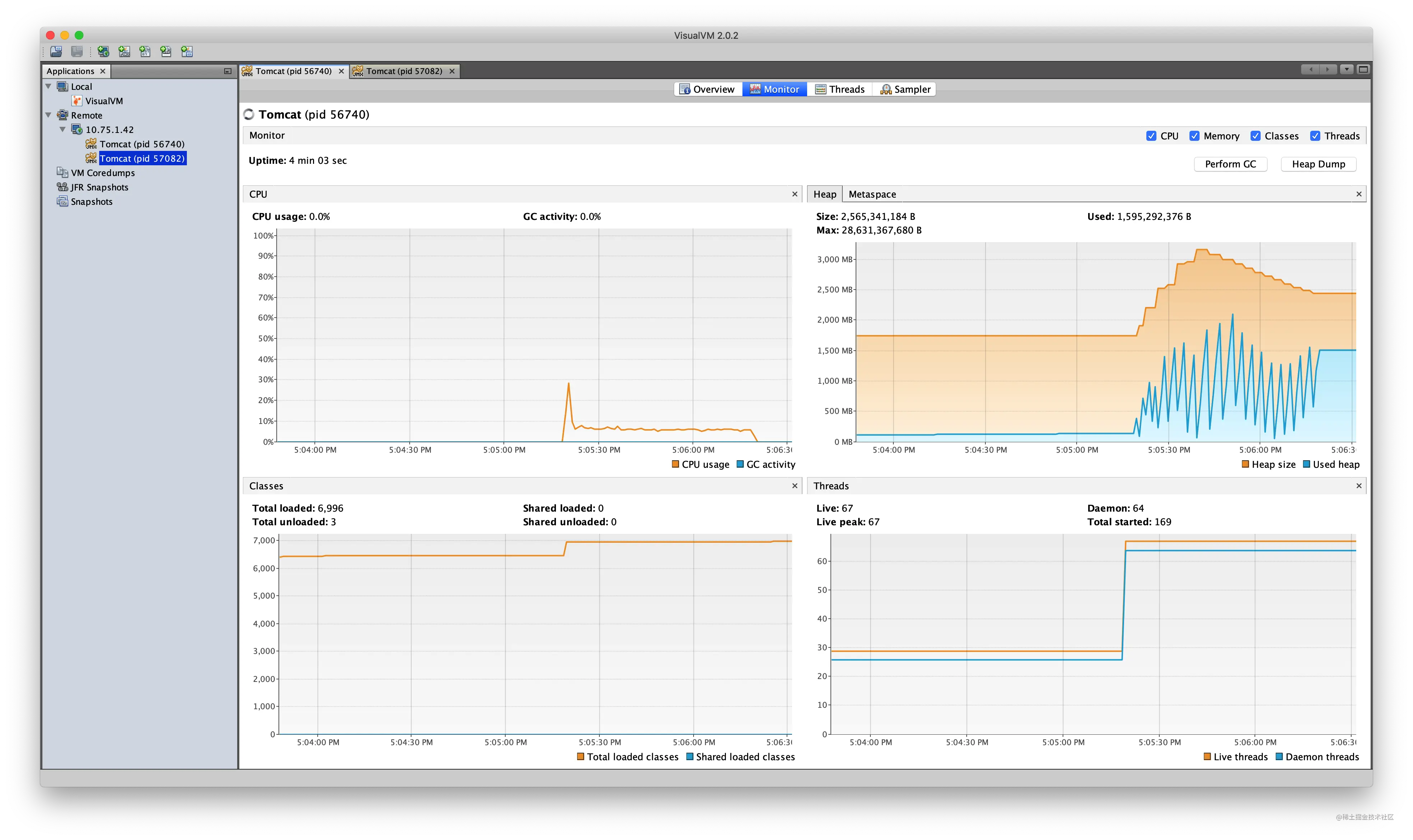Select the JFR Snapshots tree item
Screen dimensions: 1413x840
coord(100,187)
